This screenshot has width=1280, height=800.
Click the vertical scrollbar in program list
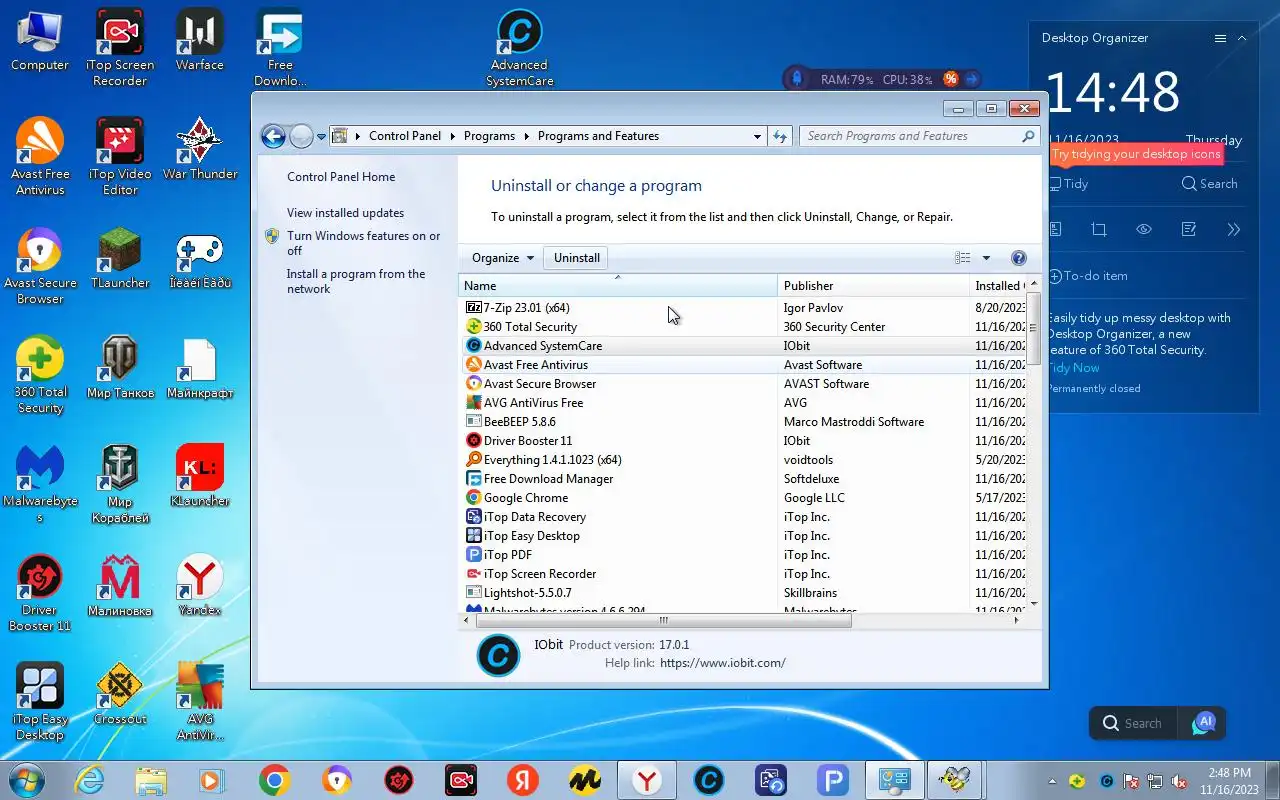pyautogui.click(x=1034, y=329)
